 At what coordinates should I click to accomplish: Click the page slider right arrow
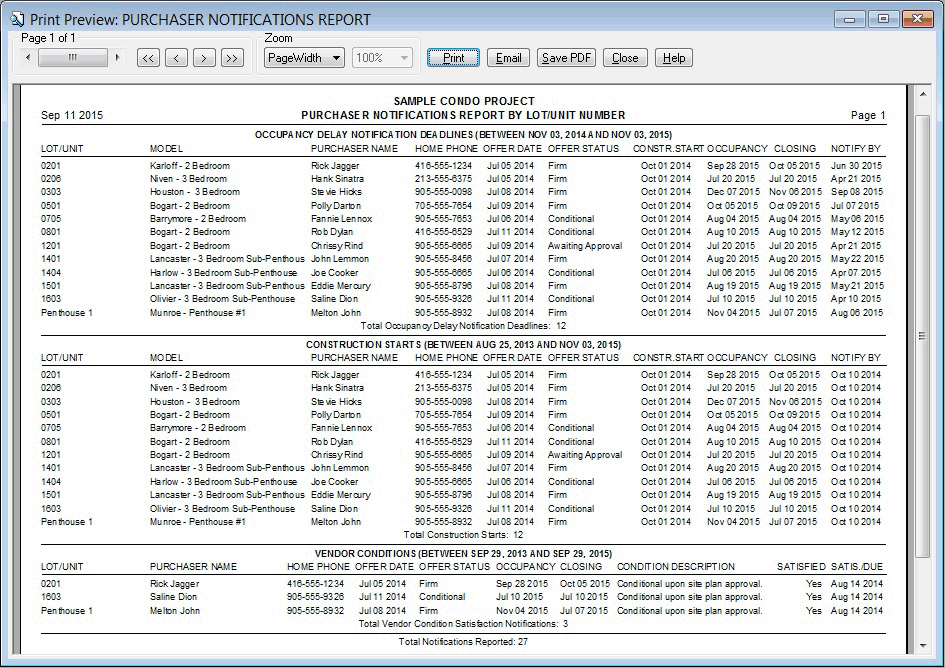click(118, 58)
